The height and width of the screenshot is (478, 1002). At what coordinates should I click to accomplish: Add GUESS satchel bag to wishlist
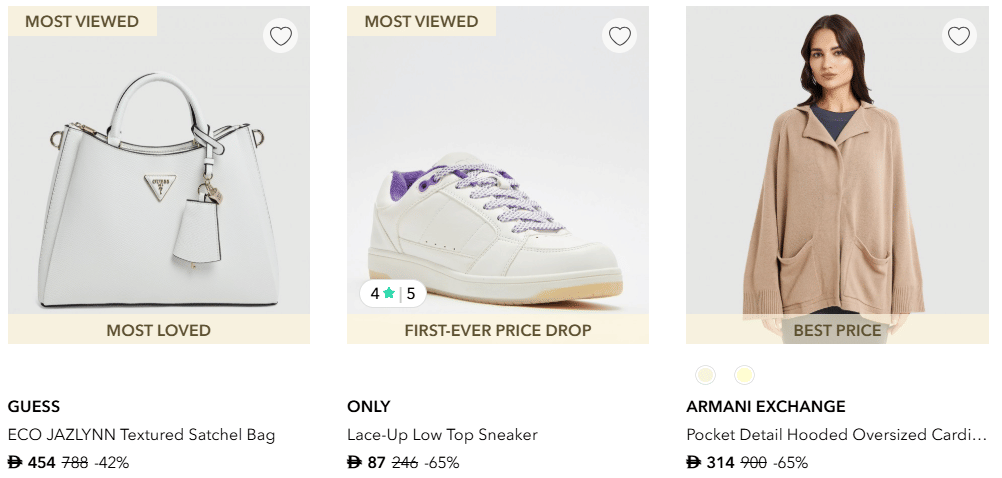(281, 37)
